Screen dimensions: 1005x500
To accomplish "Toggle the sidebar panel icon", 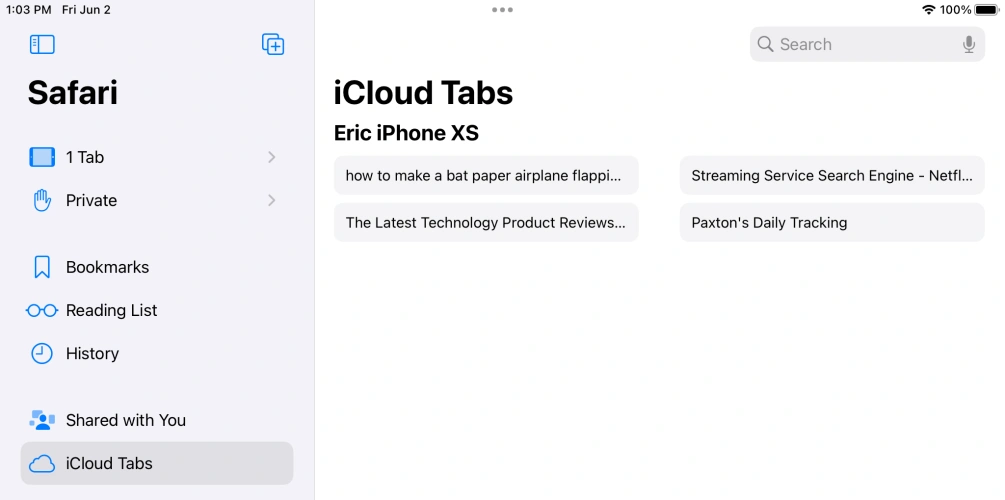I will [42, 44].
